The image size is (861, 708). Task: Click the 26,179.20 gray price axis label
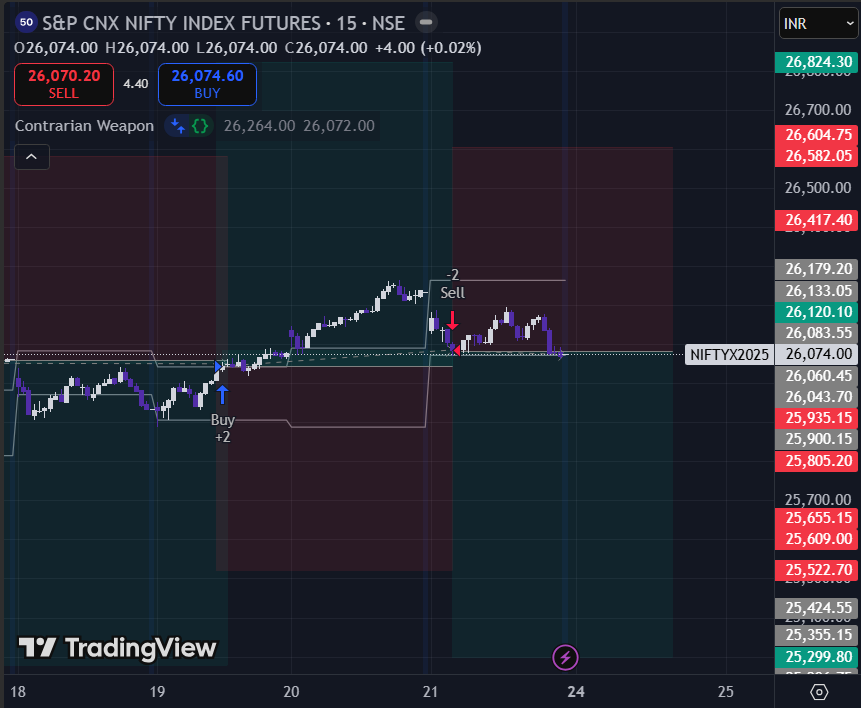[818, 269]
